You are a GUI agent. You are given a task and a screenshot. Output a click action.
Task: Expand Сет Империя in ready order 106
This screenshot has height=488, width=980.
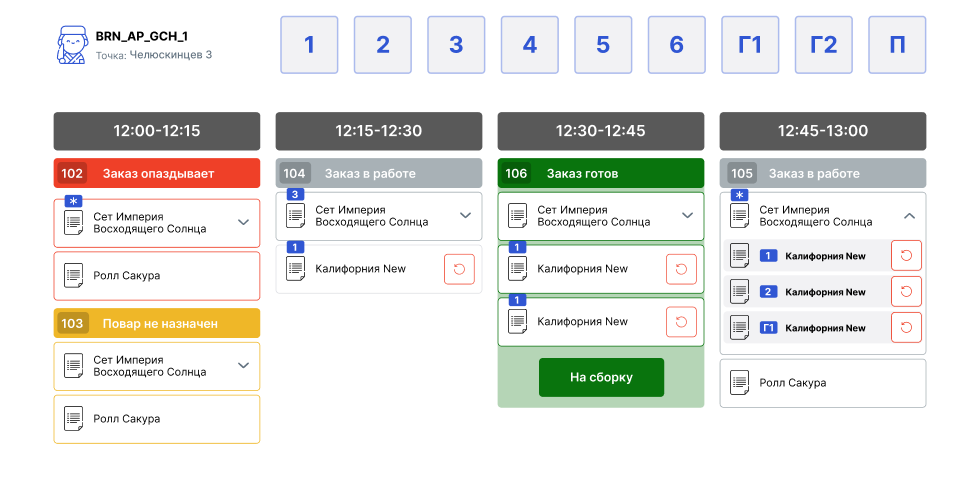tap(687, 216)
